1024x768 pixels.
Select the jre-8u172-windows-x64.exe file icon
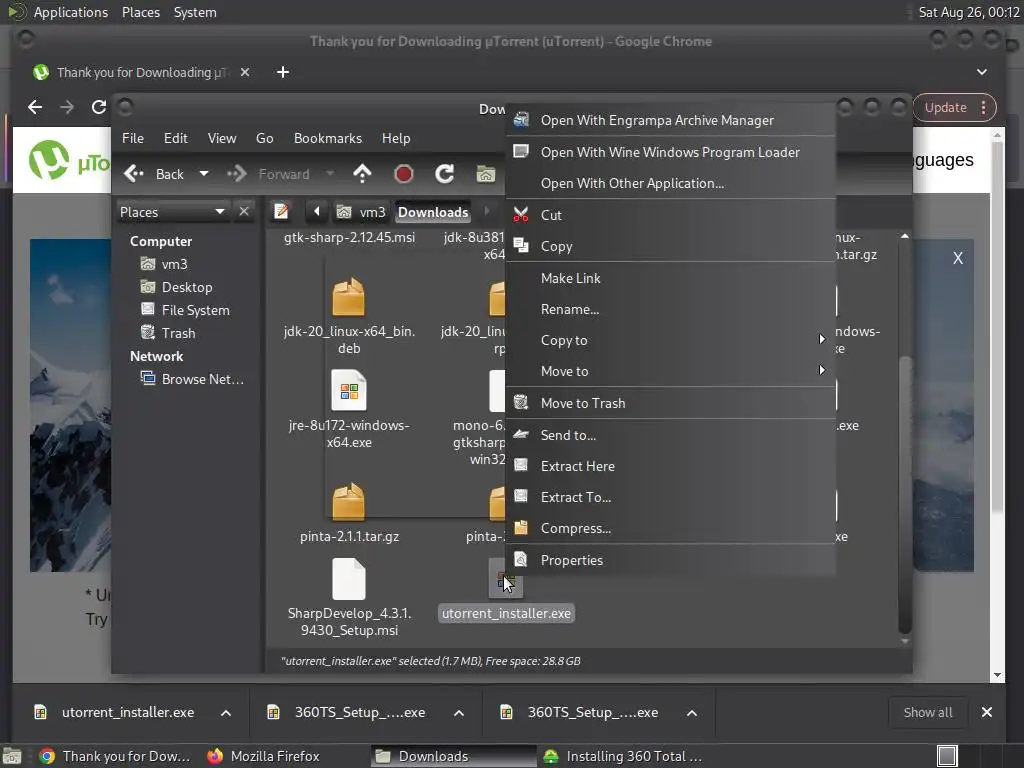pos(349,391)
